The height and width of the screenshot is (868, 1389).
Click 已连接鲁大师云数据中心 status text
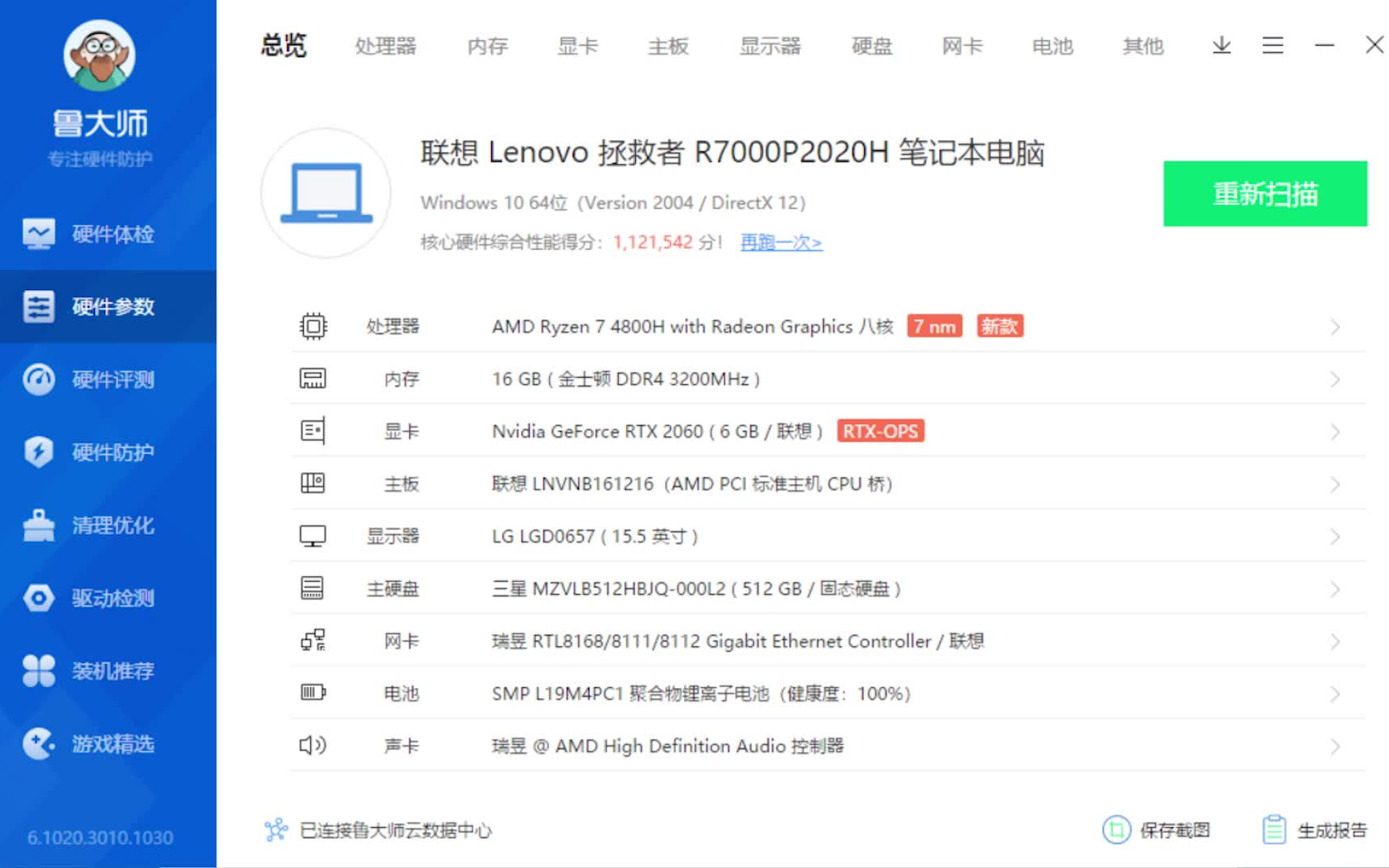(395, 830)
